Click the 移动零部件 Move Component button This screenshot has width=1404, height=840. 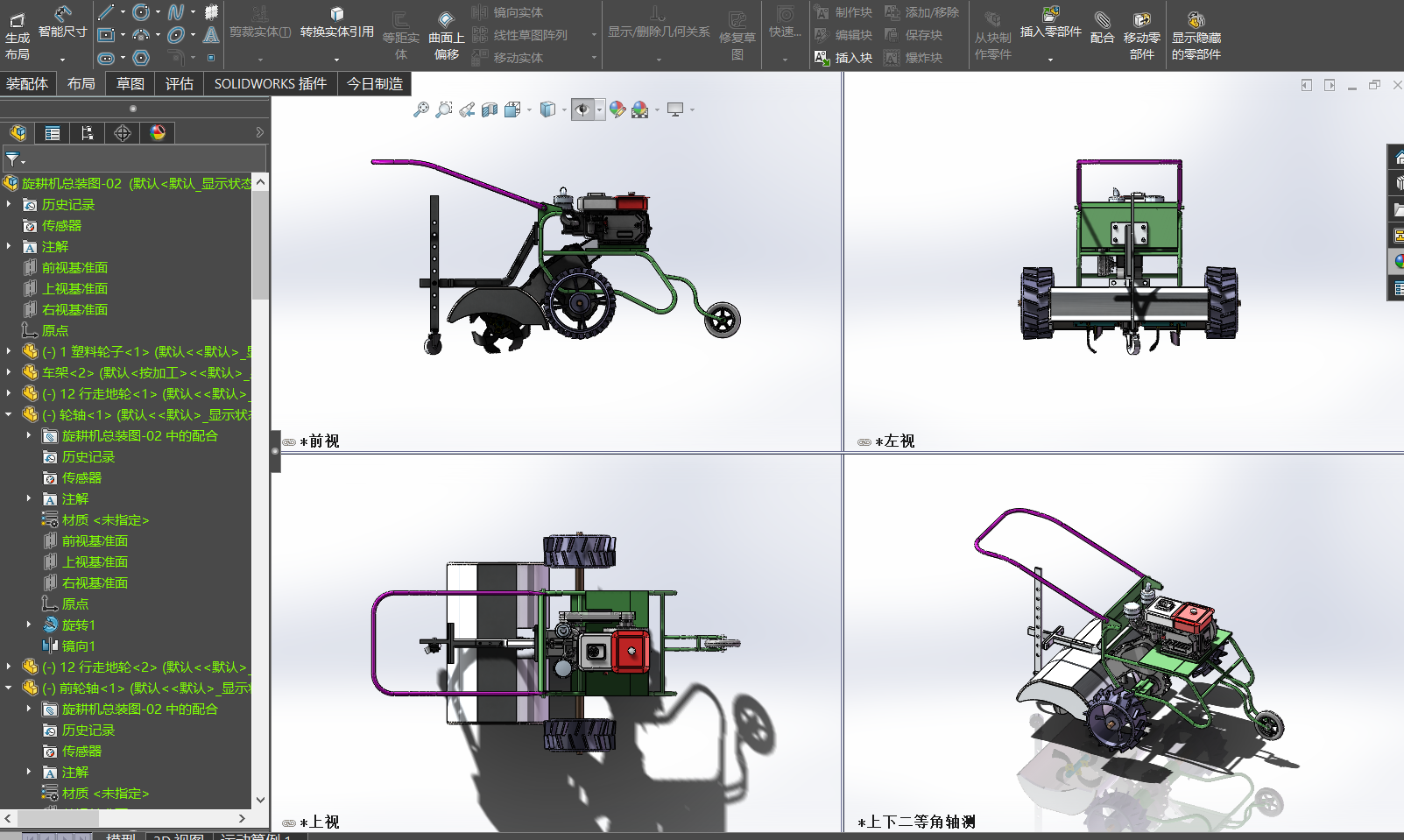(1142, 35)
